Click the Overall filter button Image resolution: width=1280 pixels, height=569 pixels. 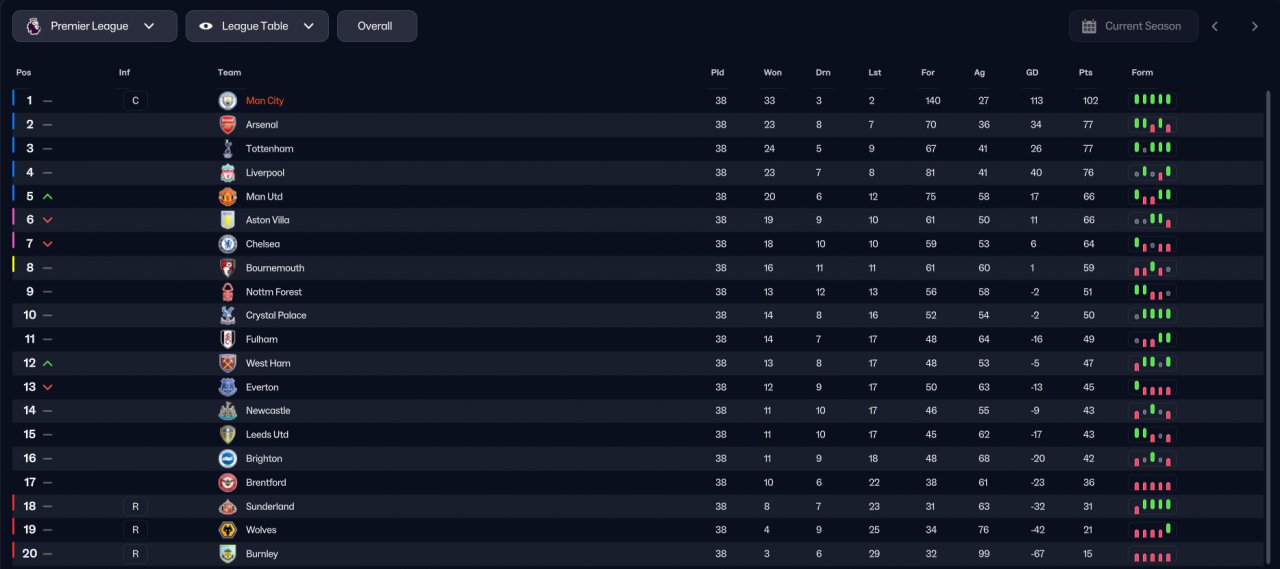[376, 26]
